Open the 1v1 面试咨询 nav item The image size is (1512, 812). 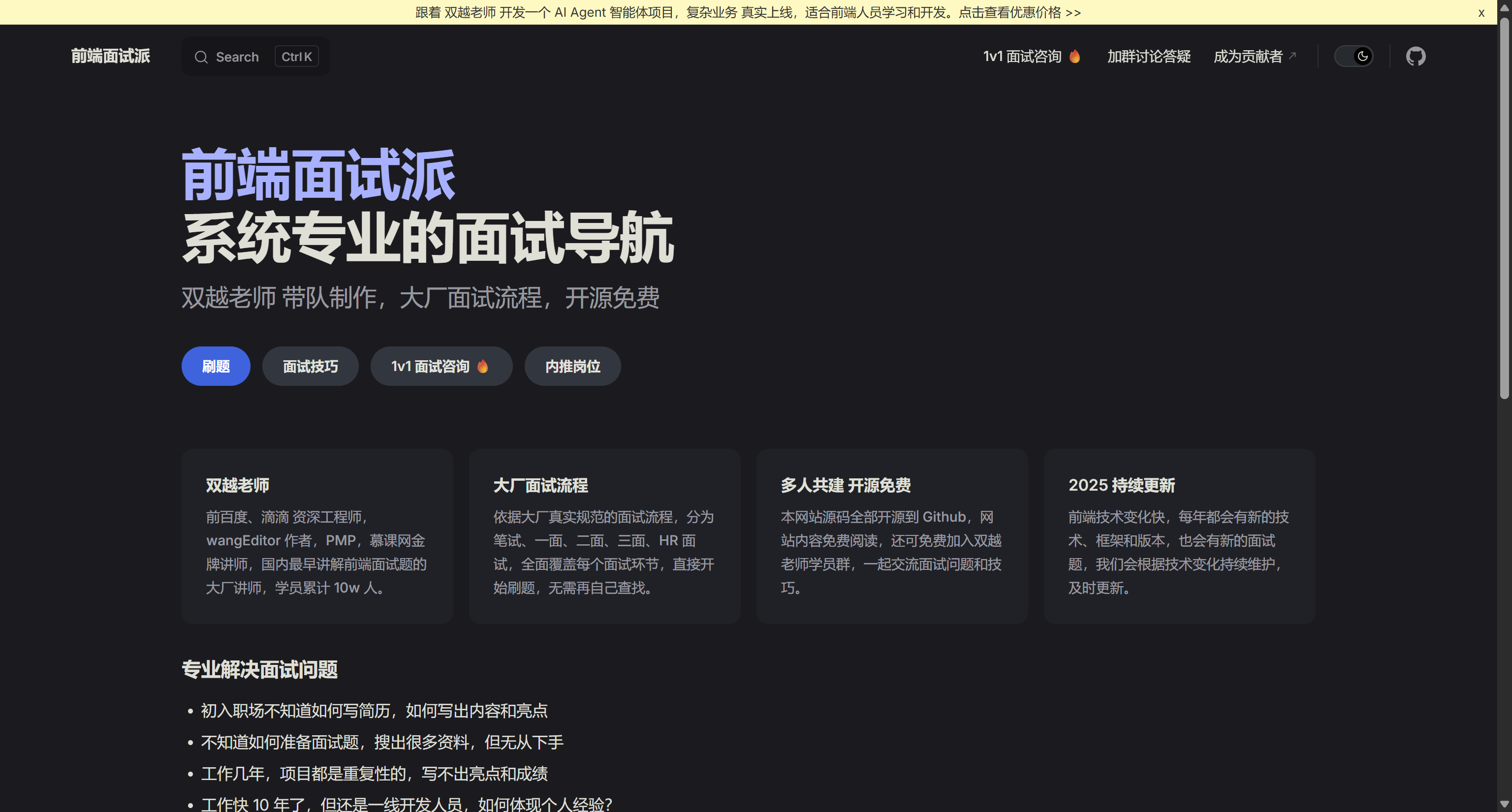pos(1022,56)
